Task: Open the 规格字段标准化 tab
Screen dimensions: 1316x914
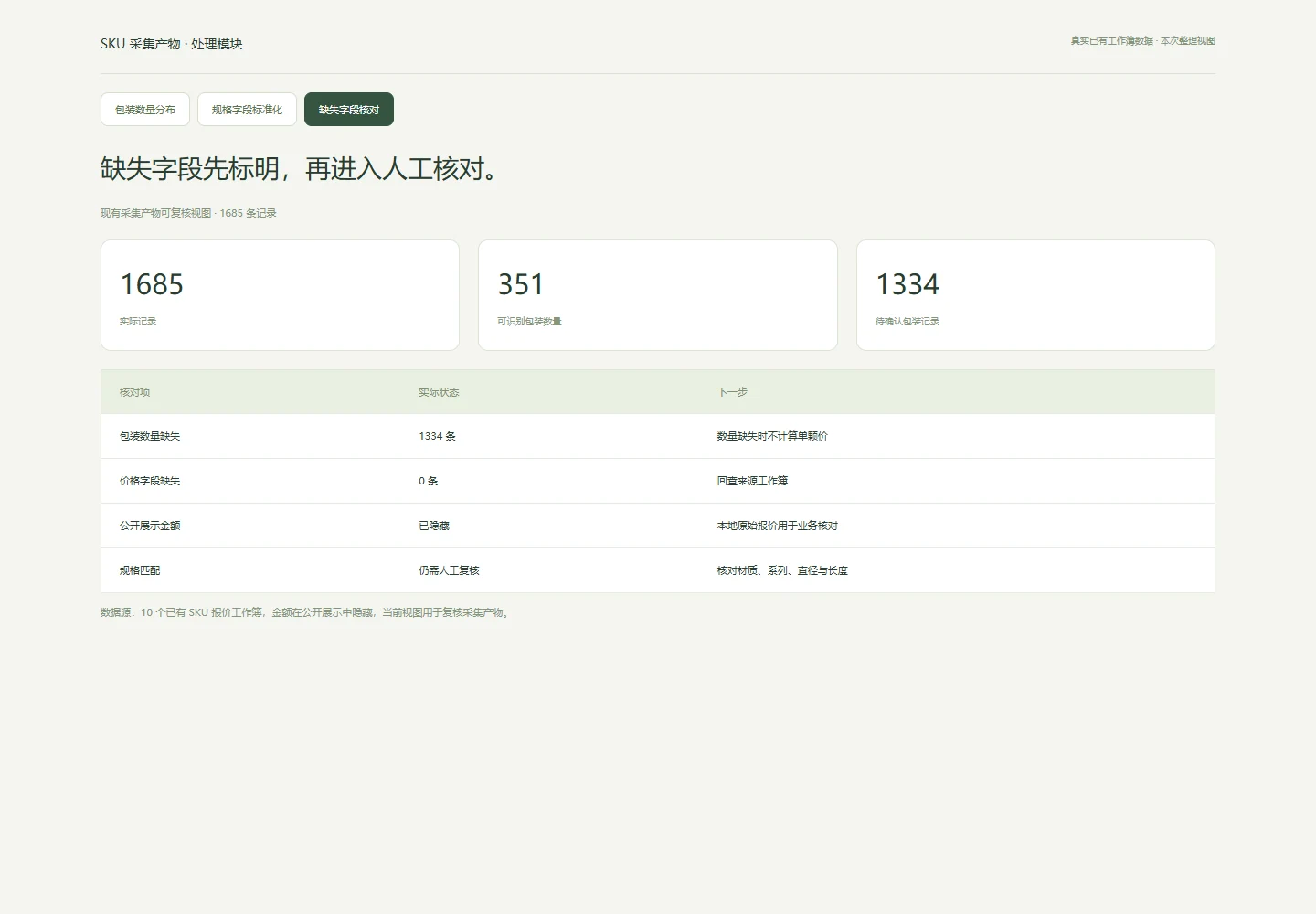Action: pyautogui.click(x=247, y=110)
